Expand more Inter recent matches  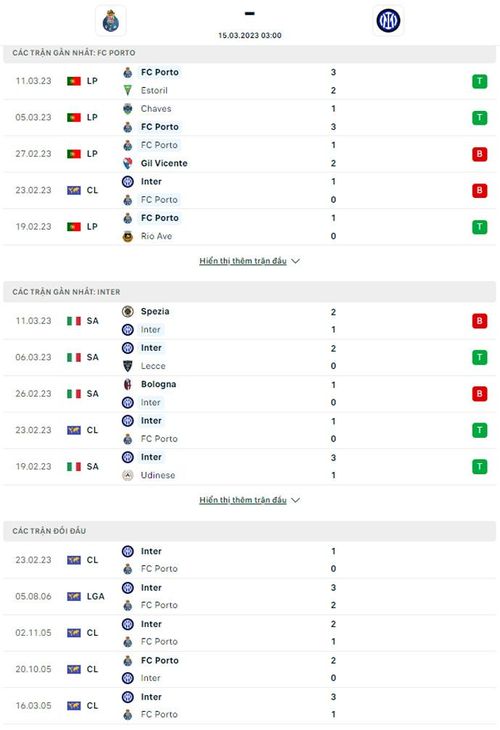243,500
